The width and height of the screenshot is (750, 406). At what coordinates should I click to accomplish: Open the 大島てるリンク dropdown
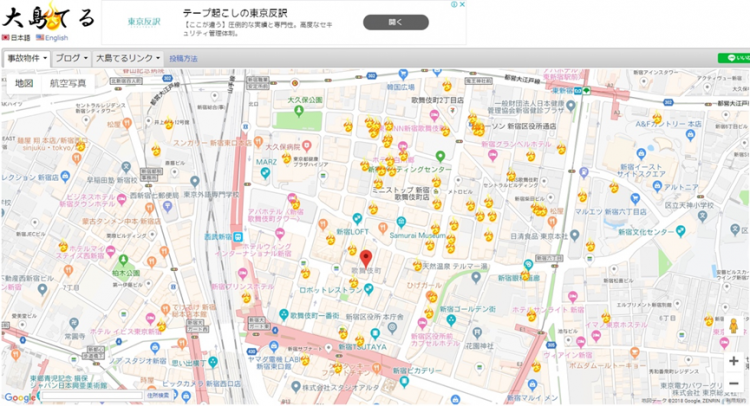click(128, 58)
